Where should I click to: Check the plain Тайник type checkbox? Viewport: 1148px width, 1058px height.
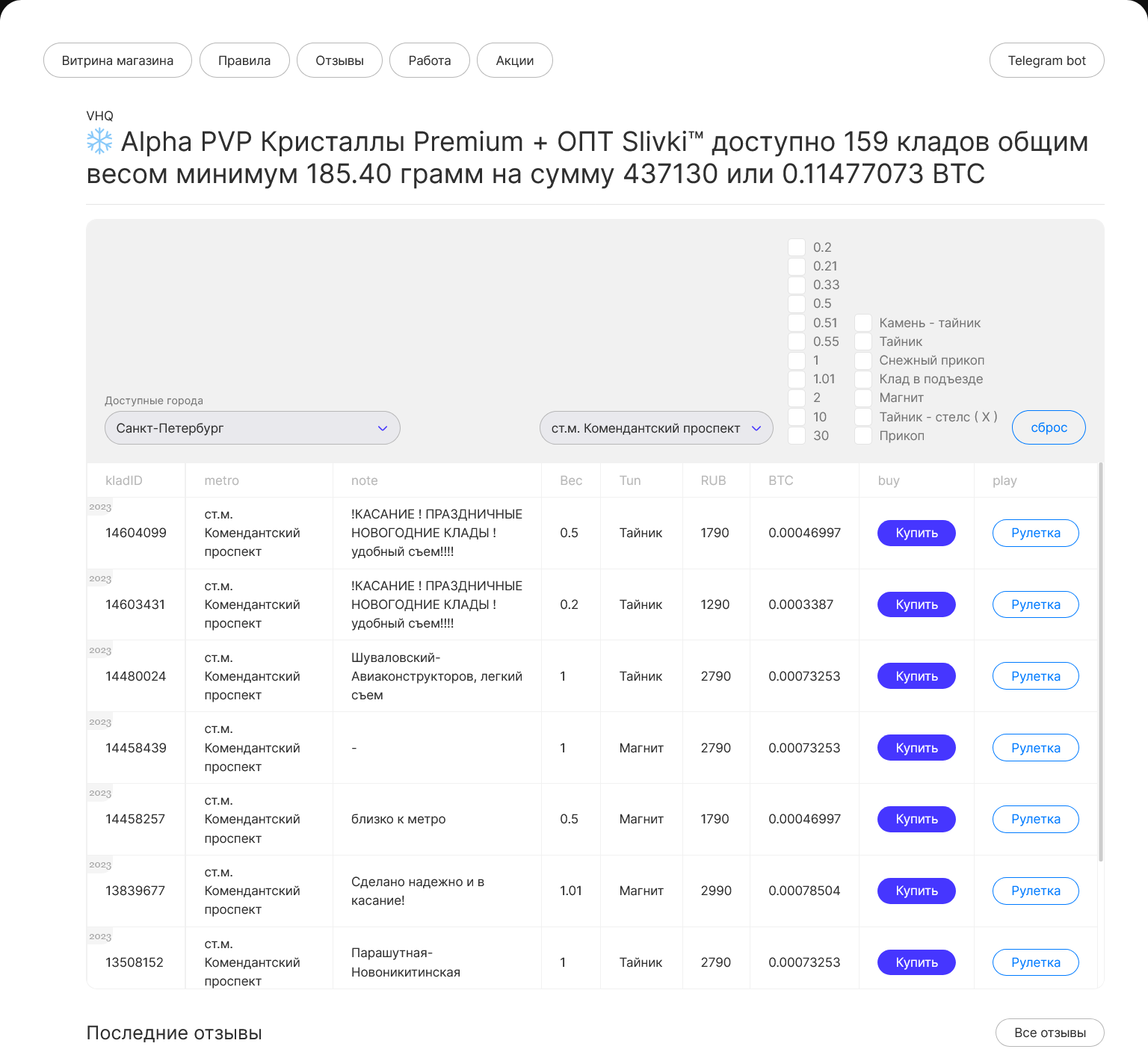[x=863, y=341]
